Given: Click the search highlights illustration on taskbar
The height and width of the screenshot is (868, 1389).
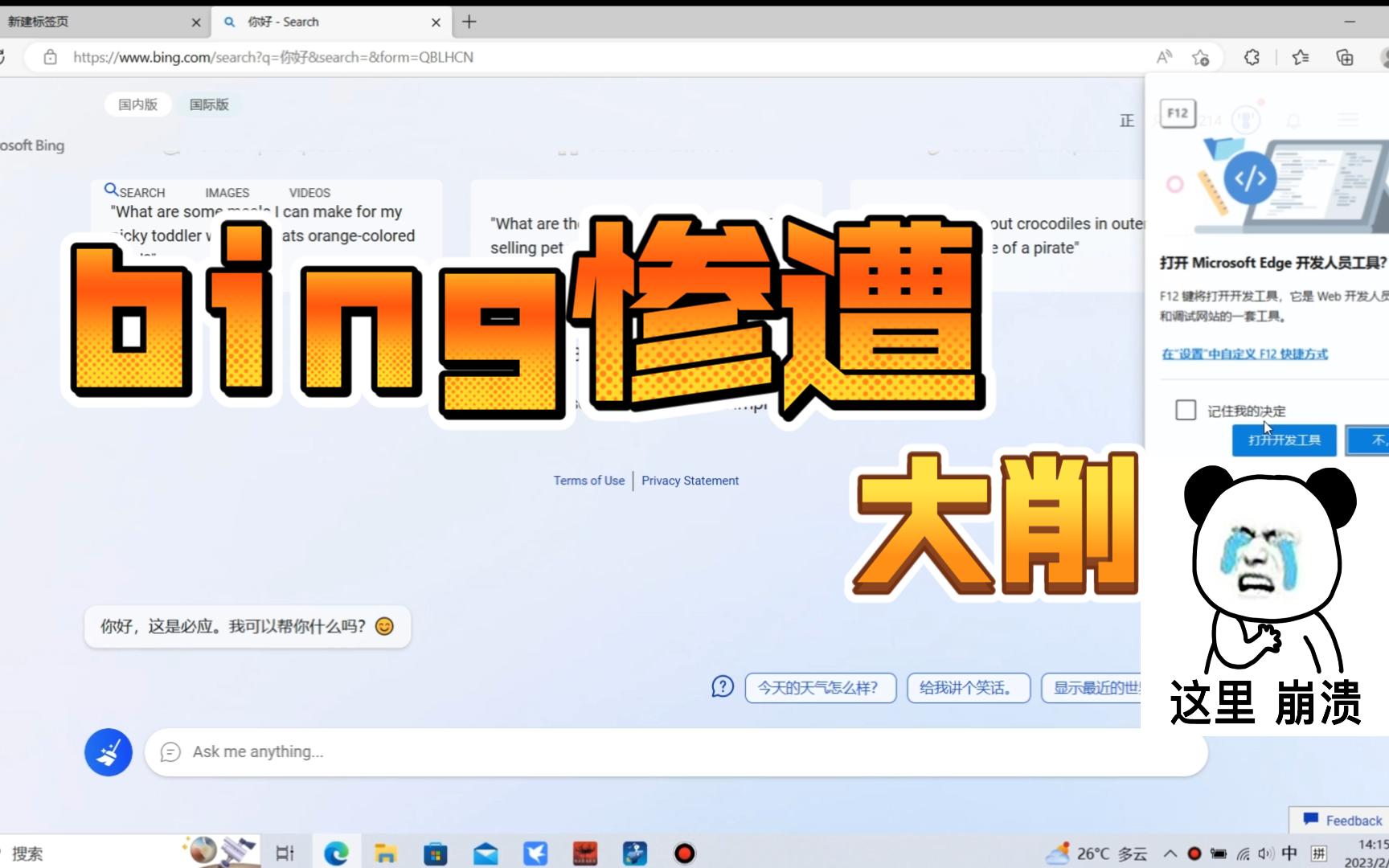Looking at the screenshot, I should [219, 851].
